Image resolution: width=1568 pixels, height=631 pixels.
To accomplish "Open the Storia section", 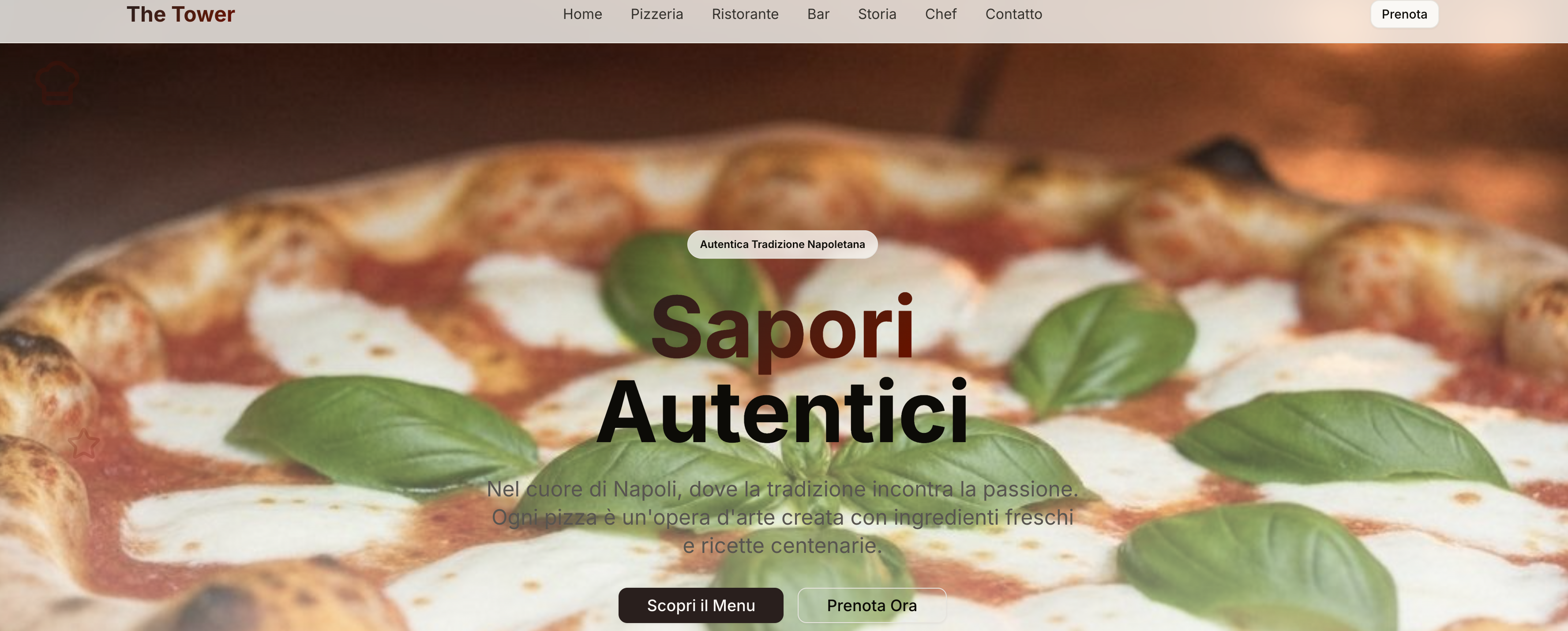I will tap(877, 14).
